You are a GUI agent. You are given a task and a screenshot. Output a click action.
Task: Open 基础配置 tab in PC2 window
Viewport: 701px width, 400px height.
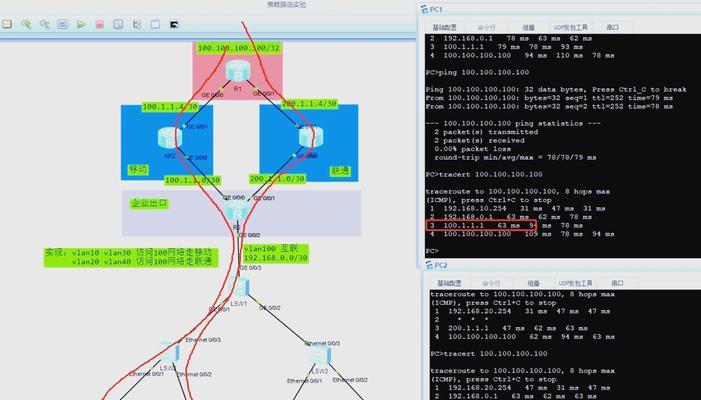pyautogui.click(x=449, y=283)
